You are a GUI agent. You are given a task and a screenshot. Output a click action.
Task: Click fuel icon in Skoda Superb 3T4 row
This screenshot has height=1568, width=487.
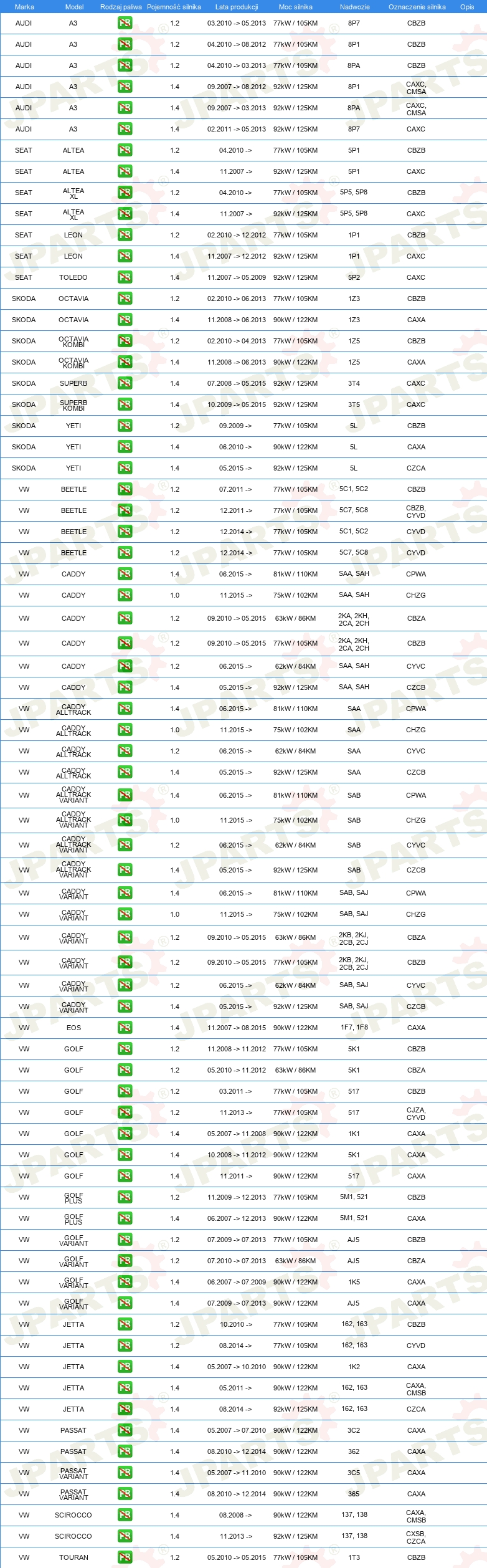point(125,383)
